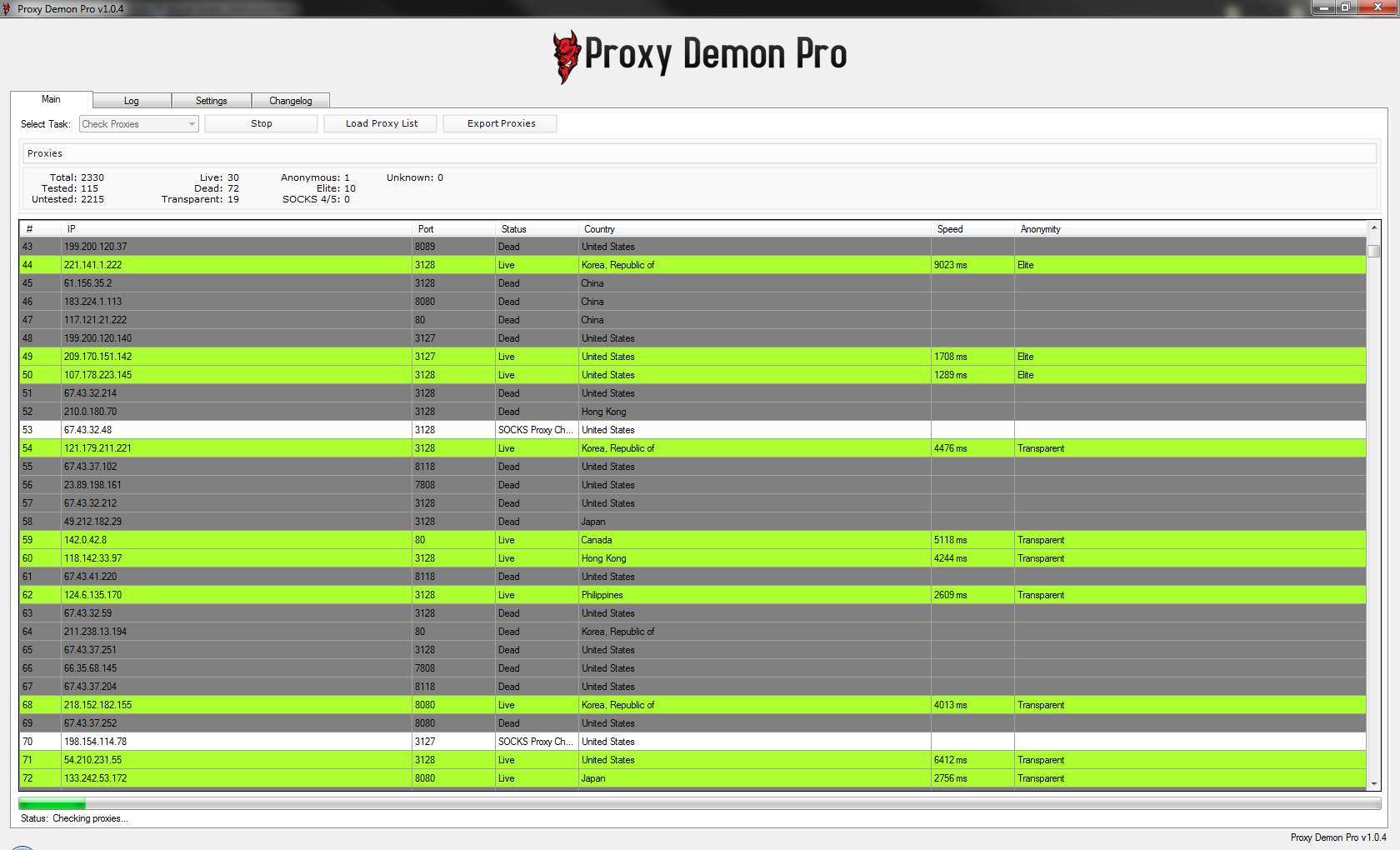Open the Log tab
This screenshot has height=850, width=1400.
coord(132,101)
